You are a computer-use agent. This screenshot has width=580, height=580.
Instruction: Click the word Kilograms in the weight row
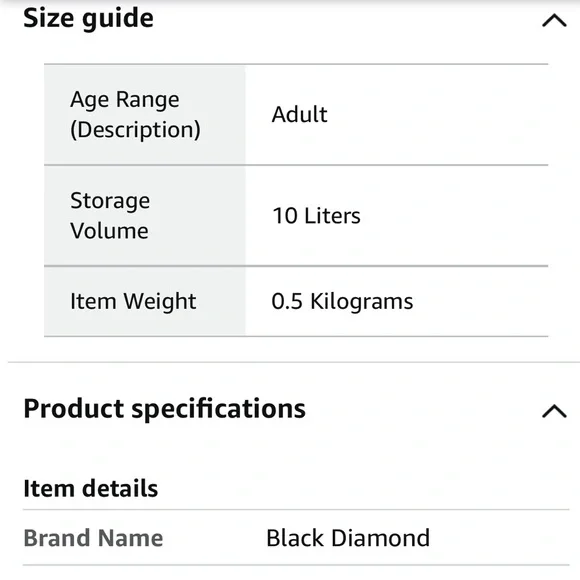point(362,302)
